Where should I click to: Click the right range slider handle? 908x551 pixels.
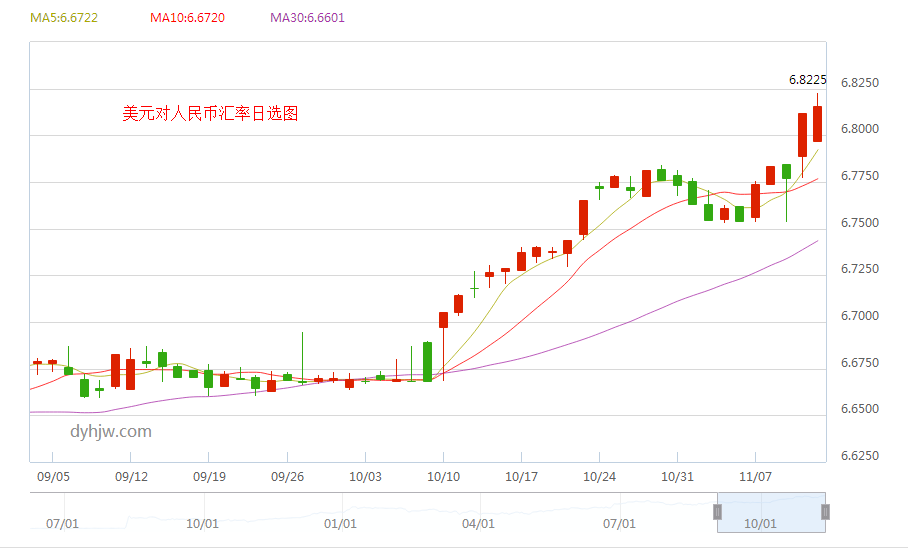pos(825,512)
